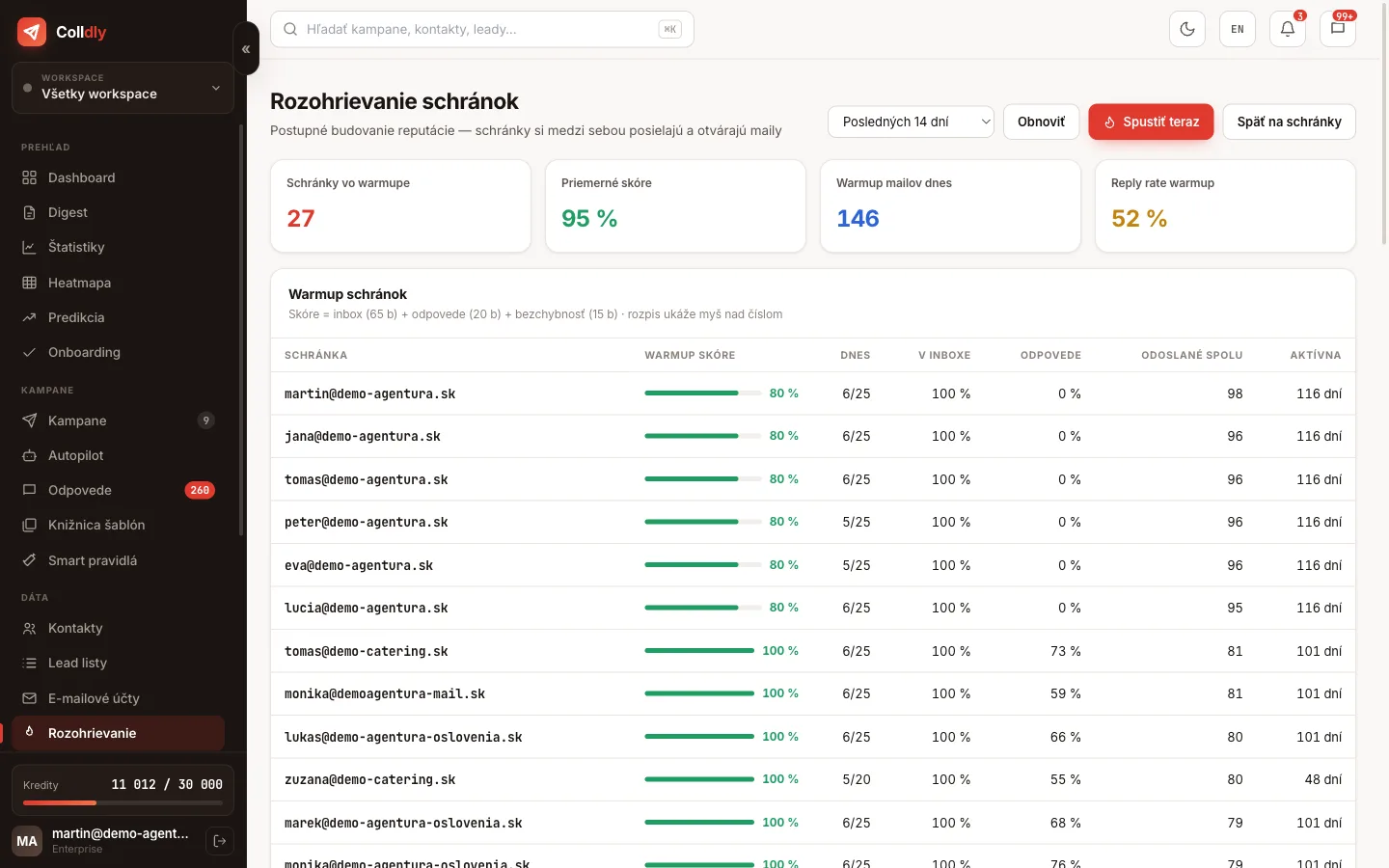Viewport: 1389px width, 868px height.
Task: Click the Autopilot robot icon in sidebar
Action: pos(30,455)
